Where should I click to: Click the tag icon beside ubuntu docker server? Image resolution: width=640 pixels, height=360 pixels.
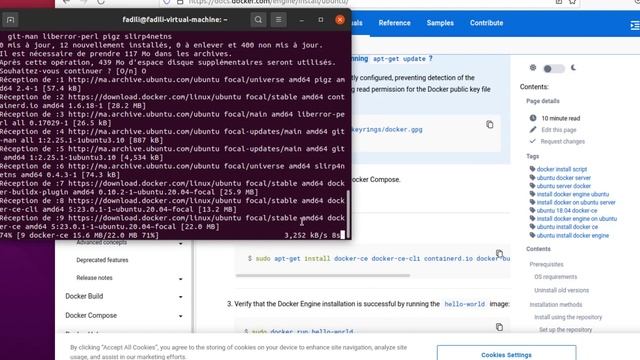tap(532, 177)
